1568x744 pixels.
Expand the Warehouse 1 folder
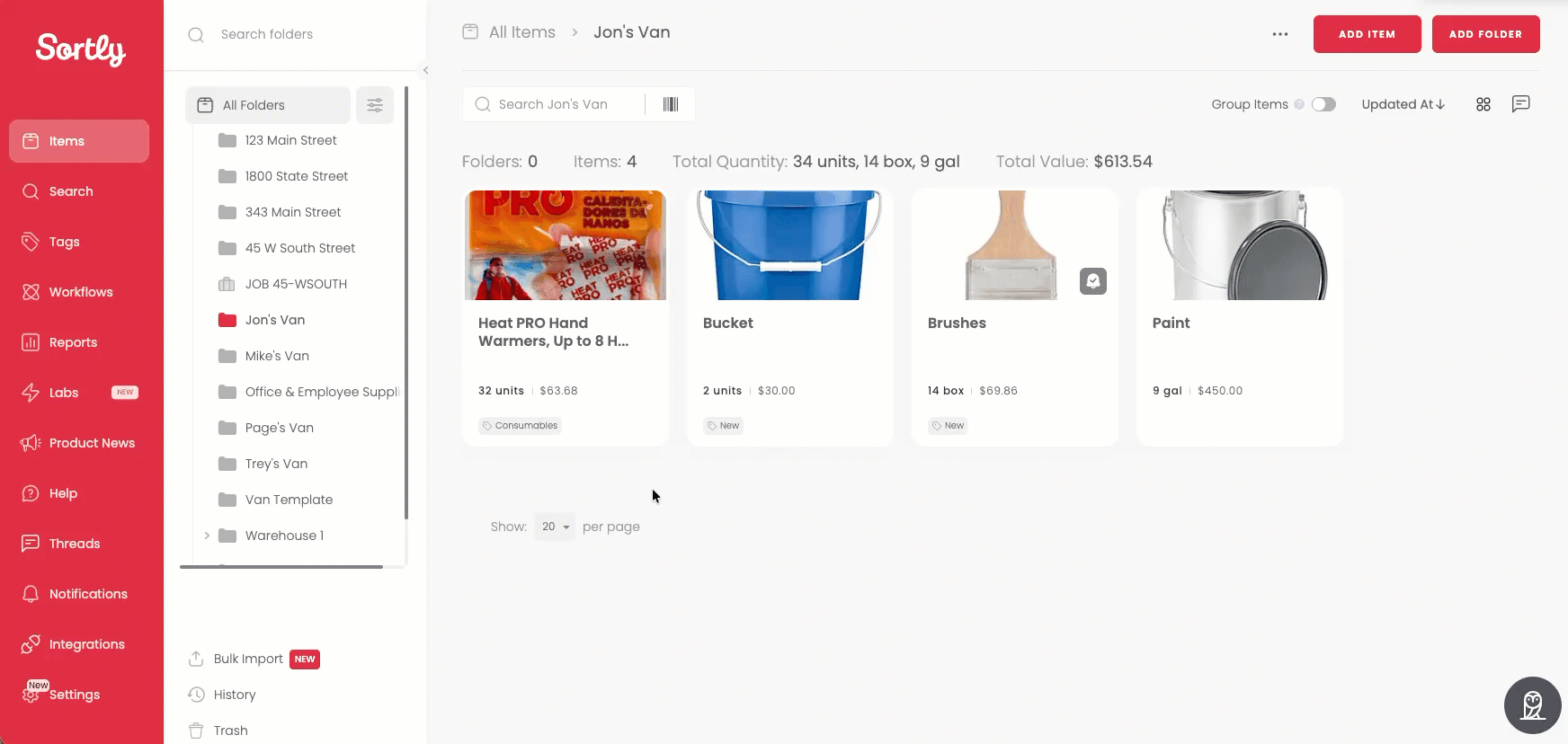(x=207, y=536)
